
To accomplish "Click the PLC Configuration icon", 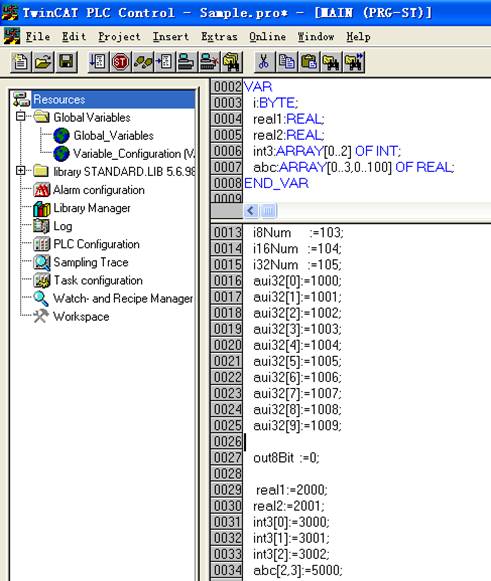I will [x=42, y=244].
